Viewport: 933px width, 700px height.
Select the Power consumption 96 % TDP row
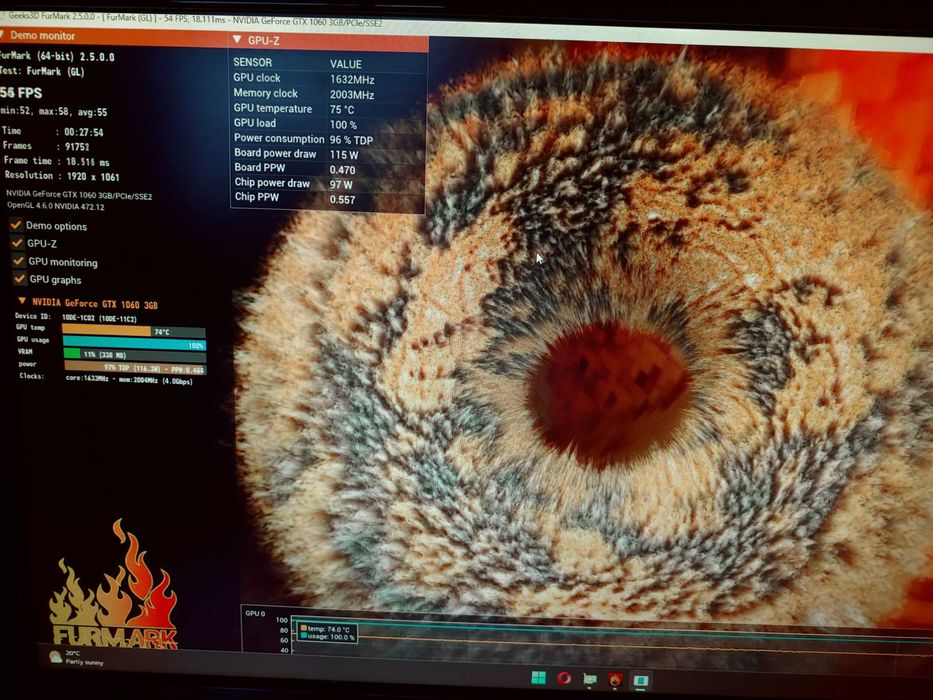click(x=328, y=139)
